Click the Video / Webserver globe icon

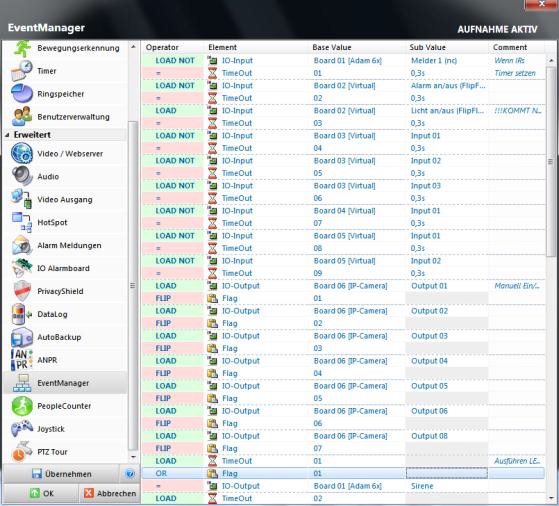click(x=21, y=153)
